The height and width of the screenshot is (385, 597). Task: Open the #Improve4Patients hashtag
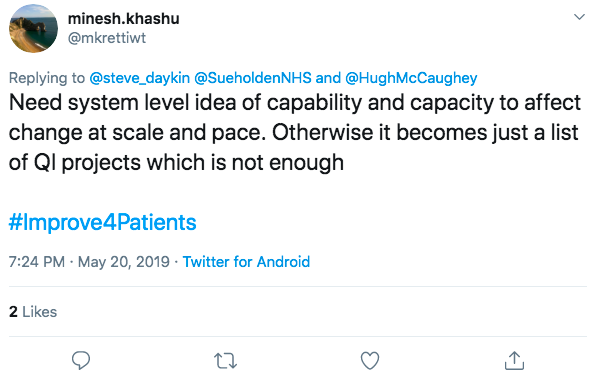[x=102, y=222]
